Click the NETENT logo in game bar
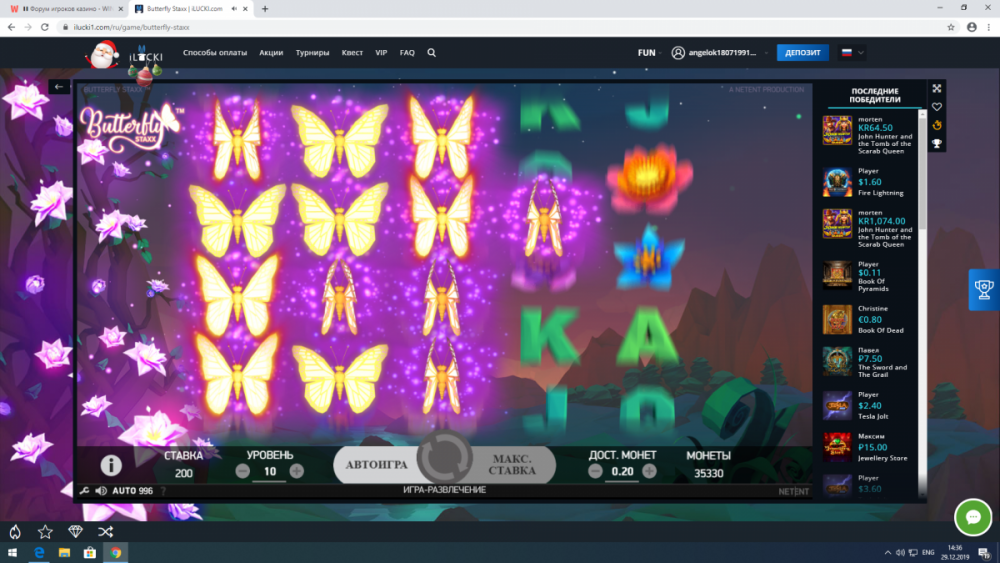The height and width of the screenshot is (563, 1000). [793, 492]
